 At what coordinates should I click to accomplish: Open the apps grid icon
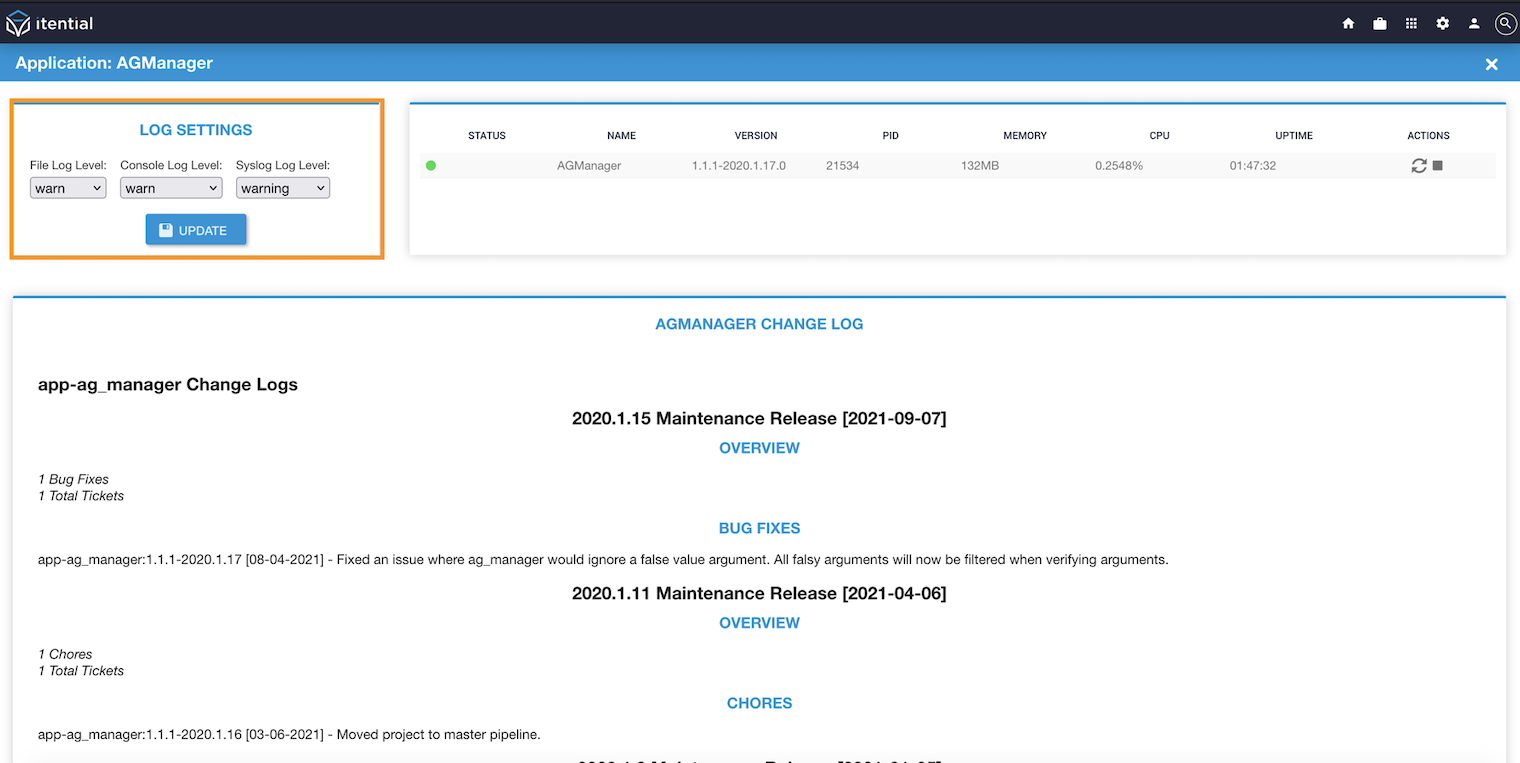pyautogui.click(x=1411, y=23)
